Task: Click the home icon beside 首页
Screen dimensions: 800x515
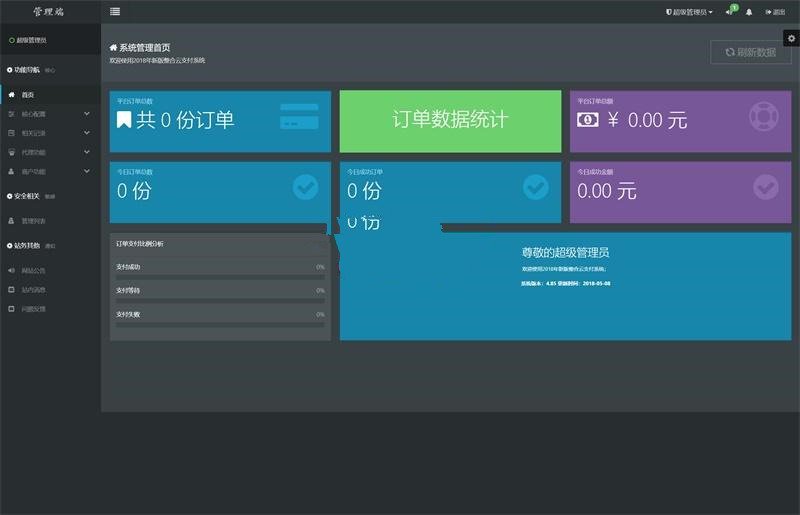Action: click(x=11, y=94)
